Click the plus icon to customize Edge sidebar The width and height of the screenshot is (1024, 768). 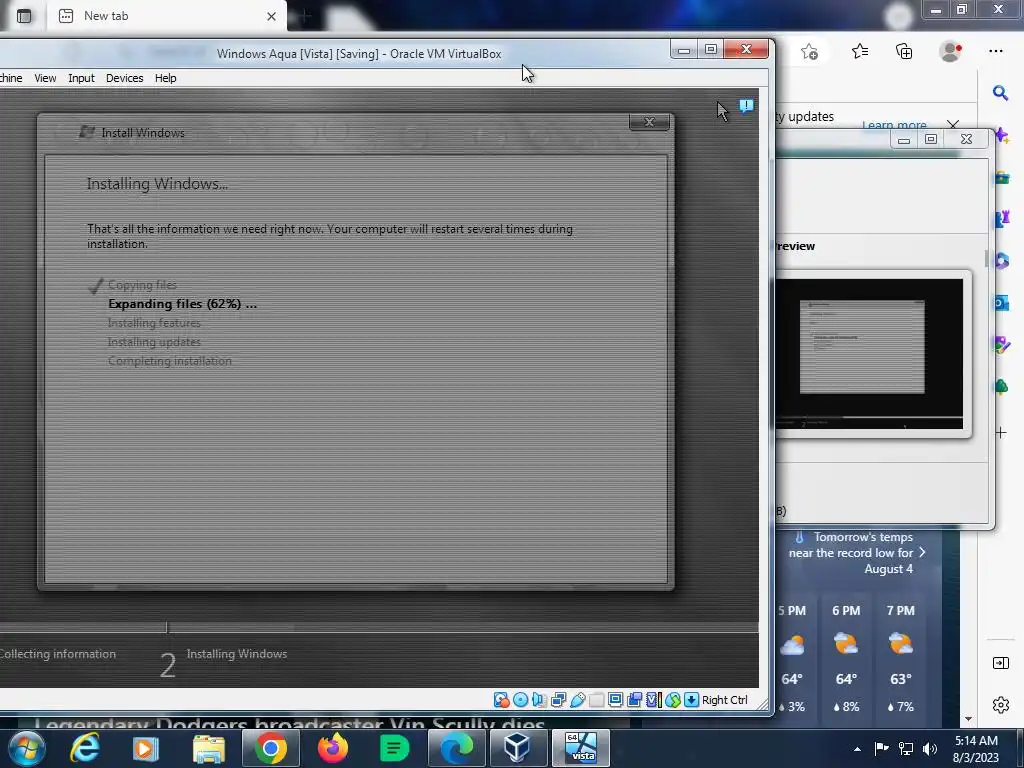click(1001, 433)
